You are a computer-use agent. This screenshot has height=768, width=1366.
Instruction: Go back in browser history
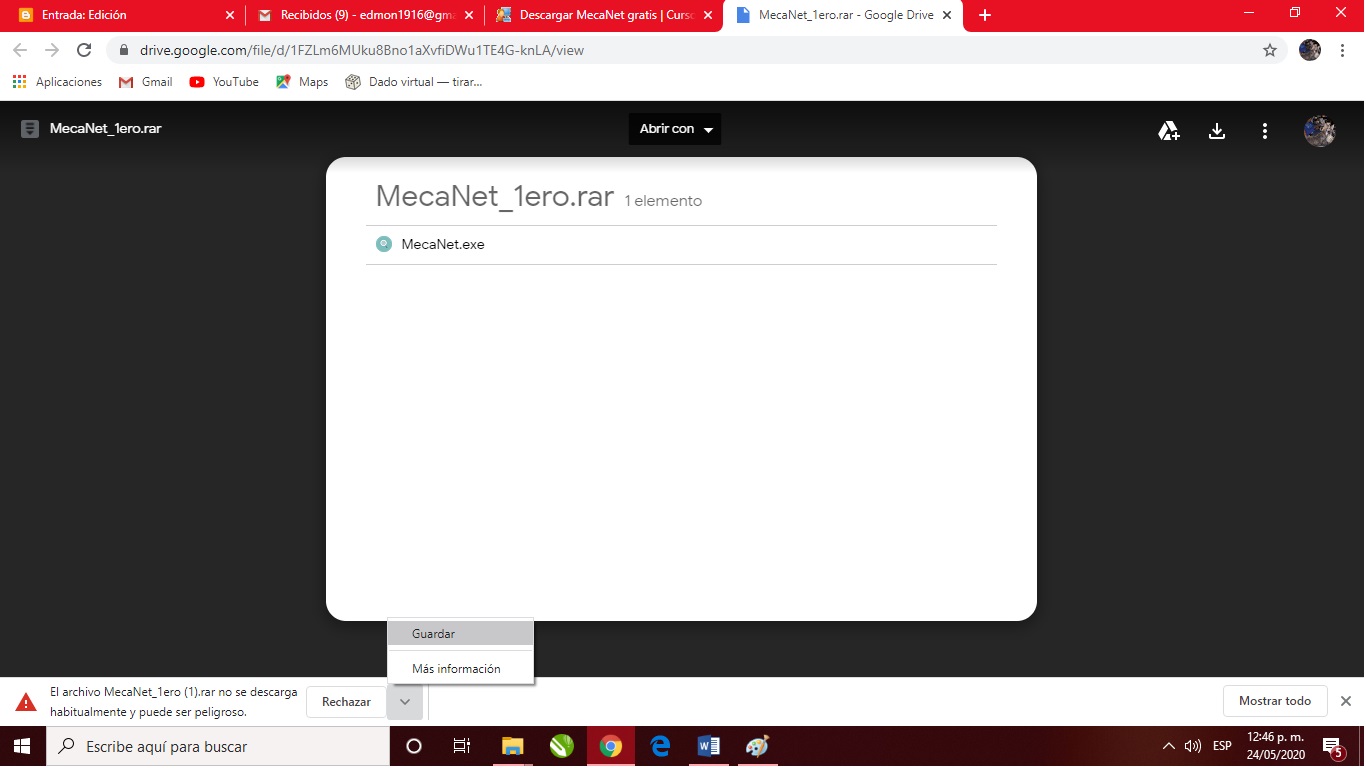[20, 50]
